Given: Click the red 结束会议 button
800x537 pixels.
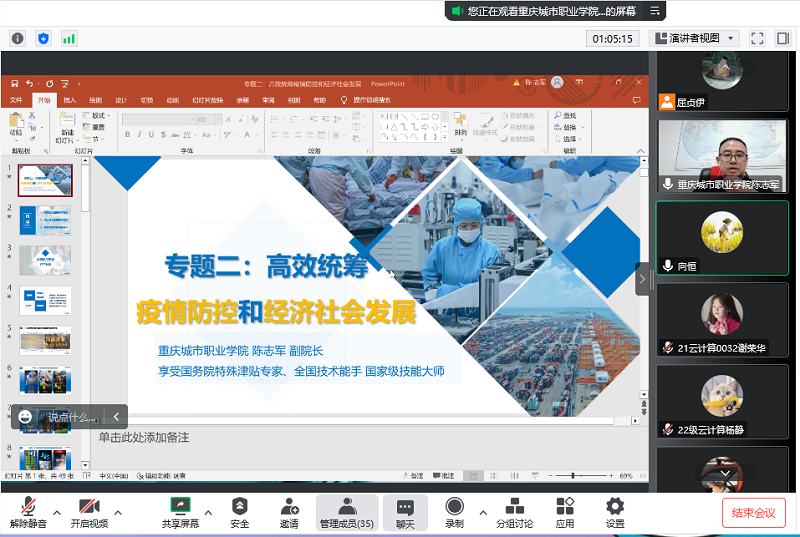Looking at the screenshot, I should [754, 512].
